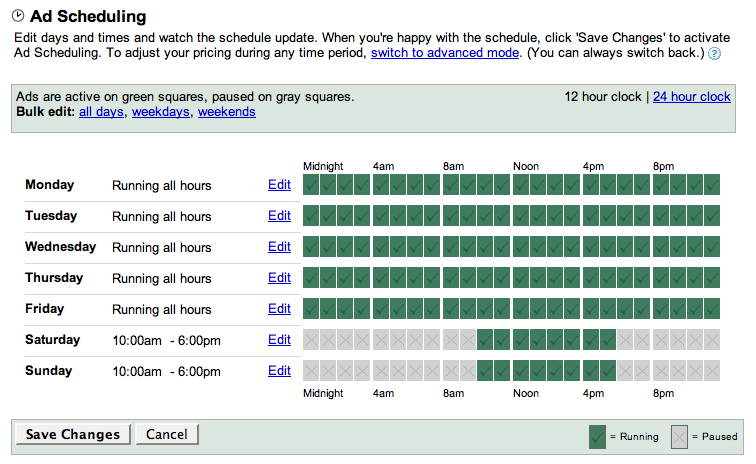Click the Cancel button
The image size is (756, 464).
pyautogui.click(x=167, y=434)
